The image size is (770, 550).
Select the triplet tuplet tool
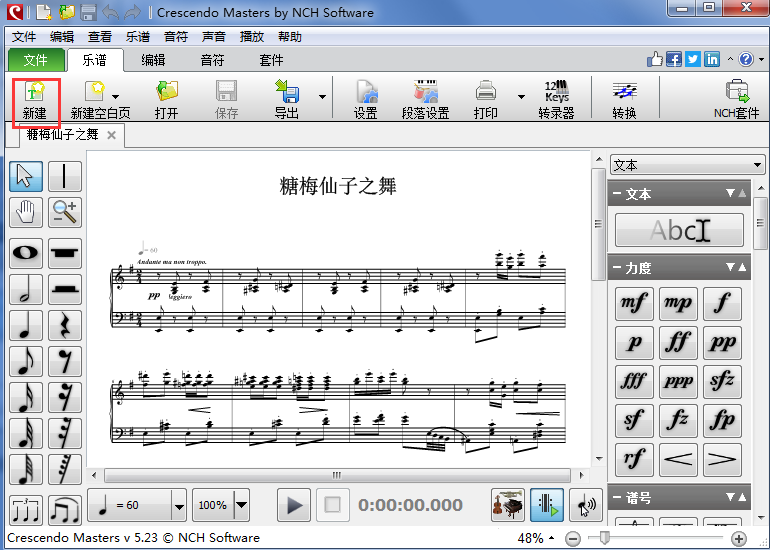click(x=26, y=511)
